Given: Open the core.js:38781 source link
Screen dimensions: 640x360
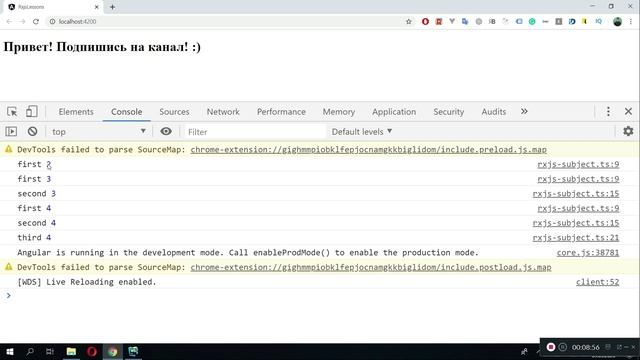Looking at the screenshot, I should point(588,252).
